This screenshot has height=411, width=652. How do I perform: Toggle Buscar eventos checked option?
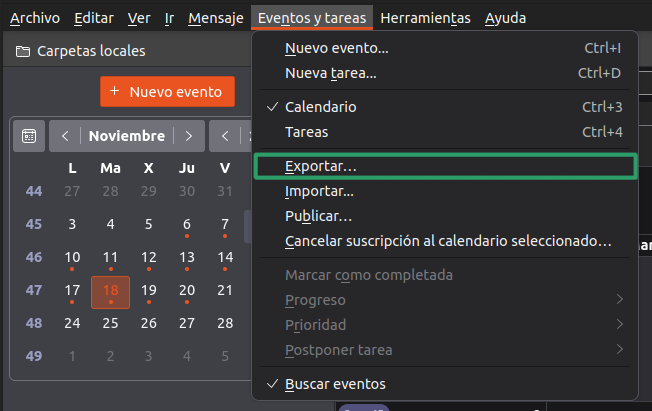click(x=334, y=384)
